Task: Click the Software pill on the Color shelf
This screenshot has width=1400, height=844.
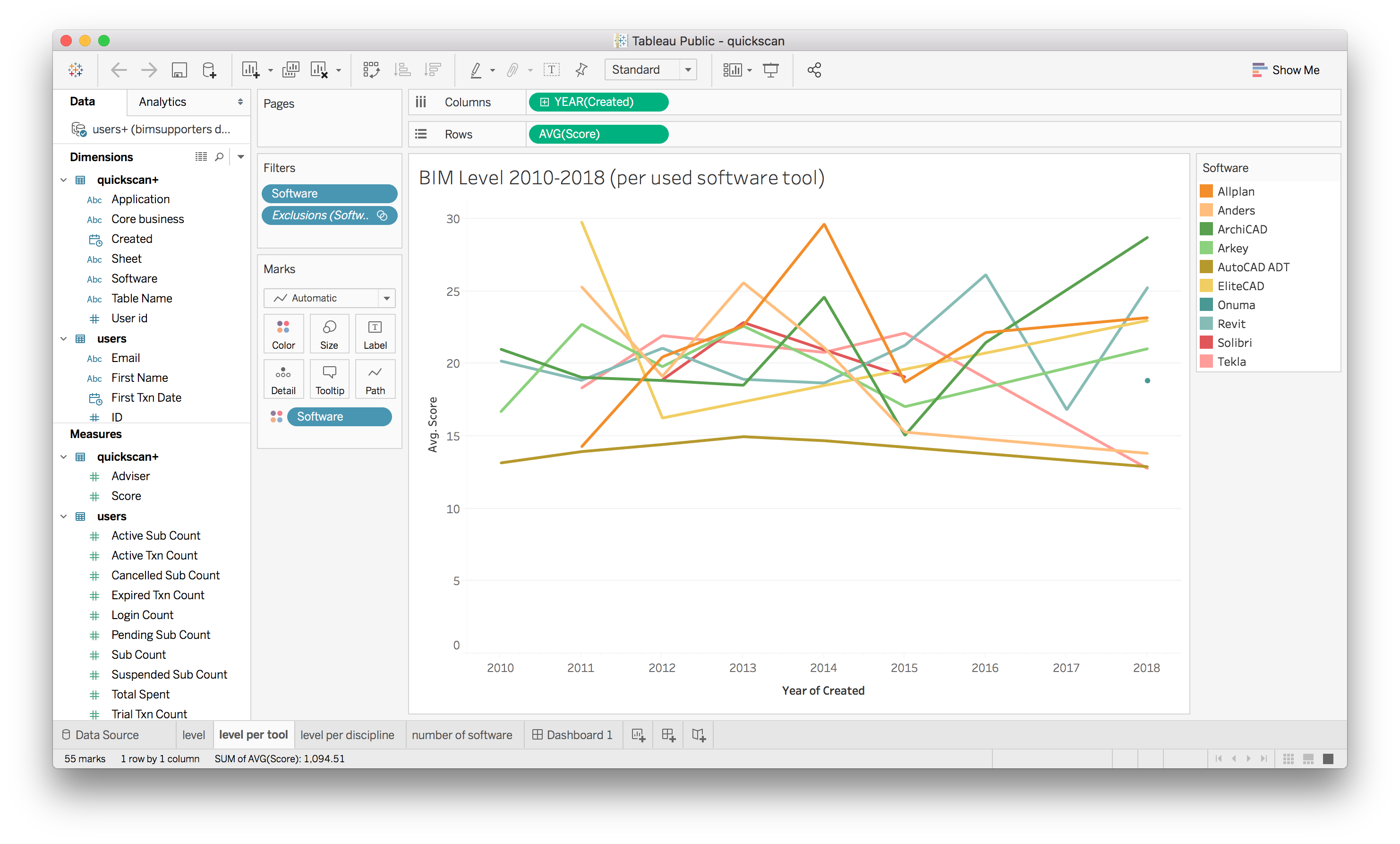Action: tap(339, 417)
